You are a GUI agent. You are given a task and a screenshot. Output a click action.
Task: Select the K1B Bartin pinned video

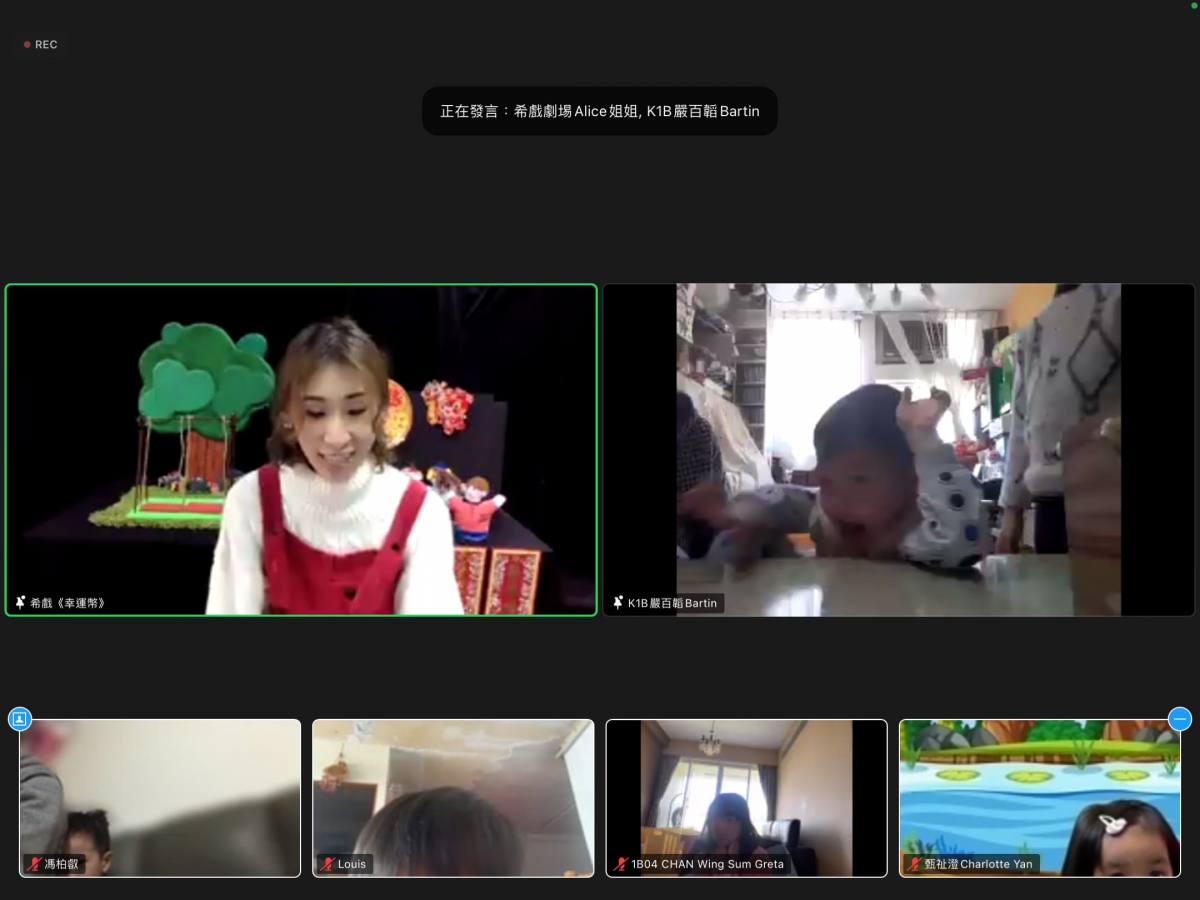tap(899, 450)
